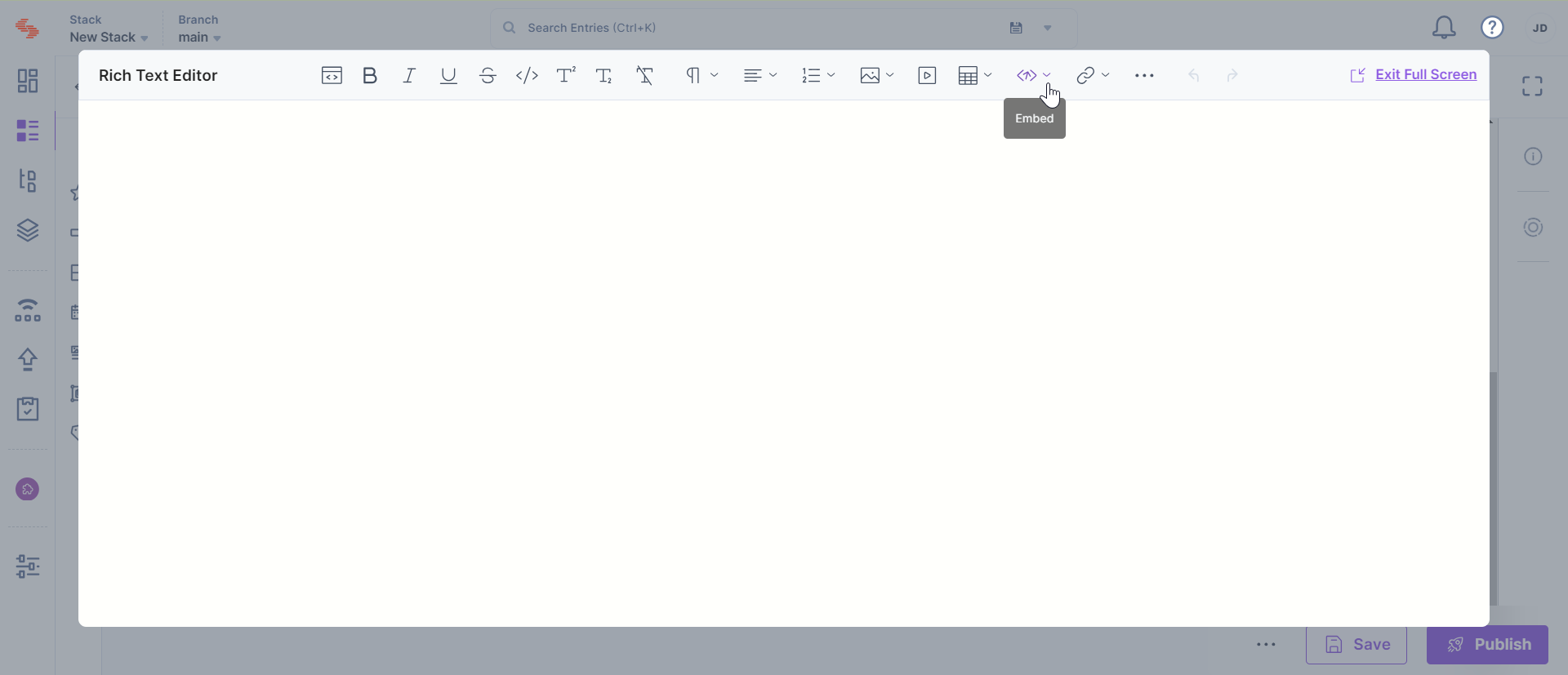
Task: Open the entry information icon
Action: click(x=1534, y=156)
